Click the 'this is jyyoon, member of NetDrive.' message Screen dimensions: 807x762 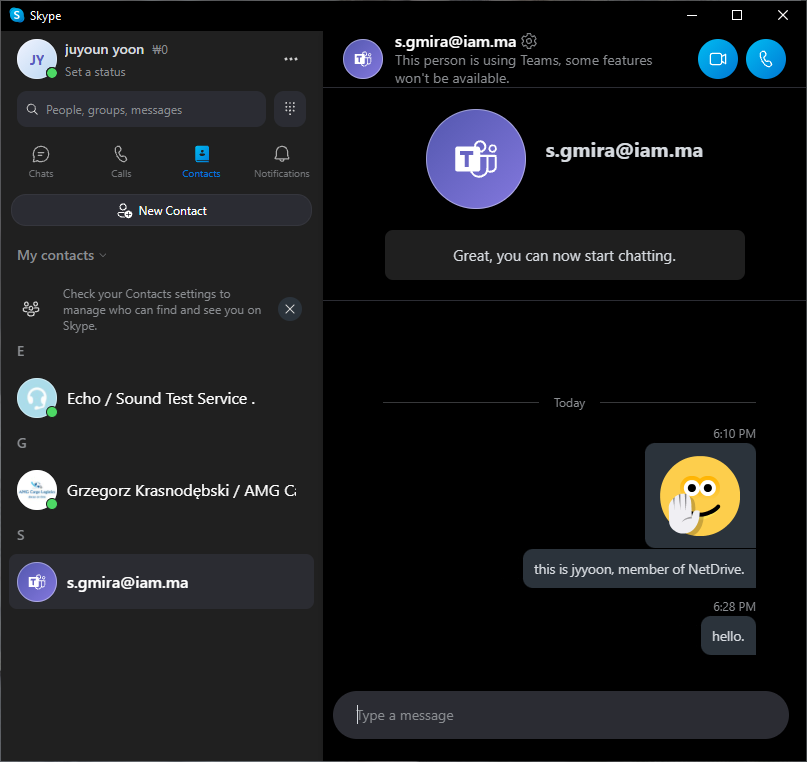tap(639, 569)
